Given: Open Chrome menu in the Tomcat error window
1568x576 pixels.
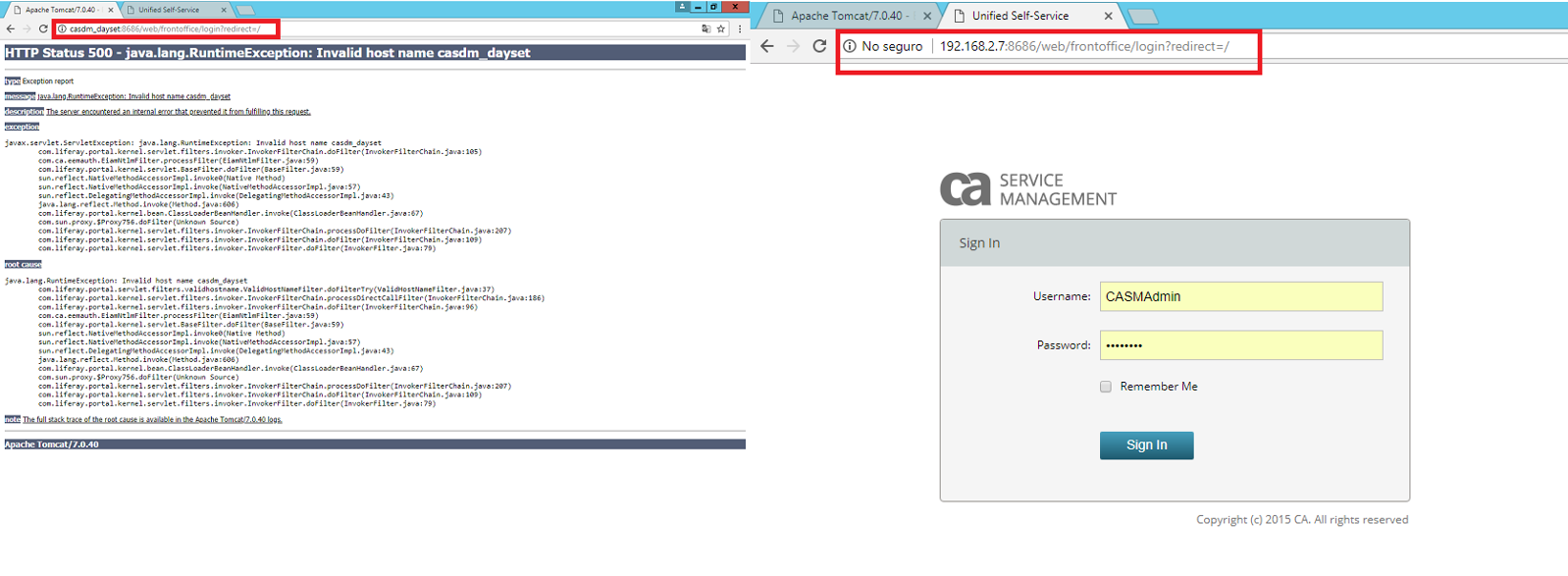Looking at the screenshot, I should pos(740,29).
